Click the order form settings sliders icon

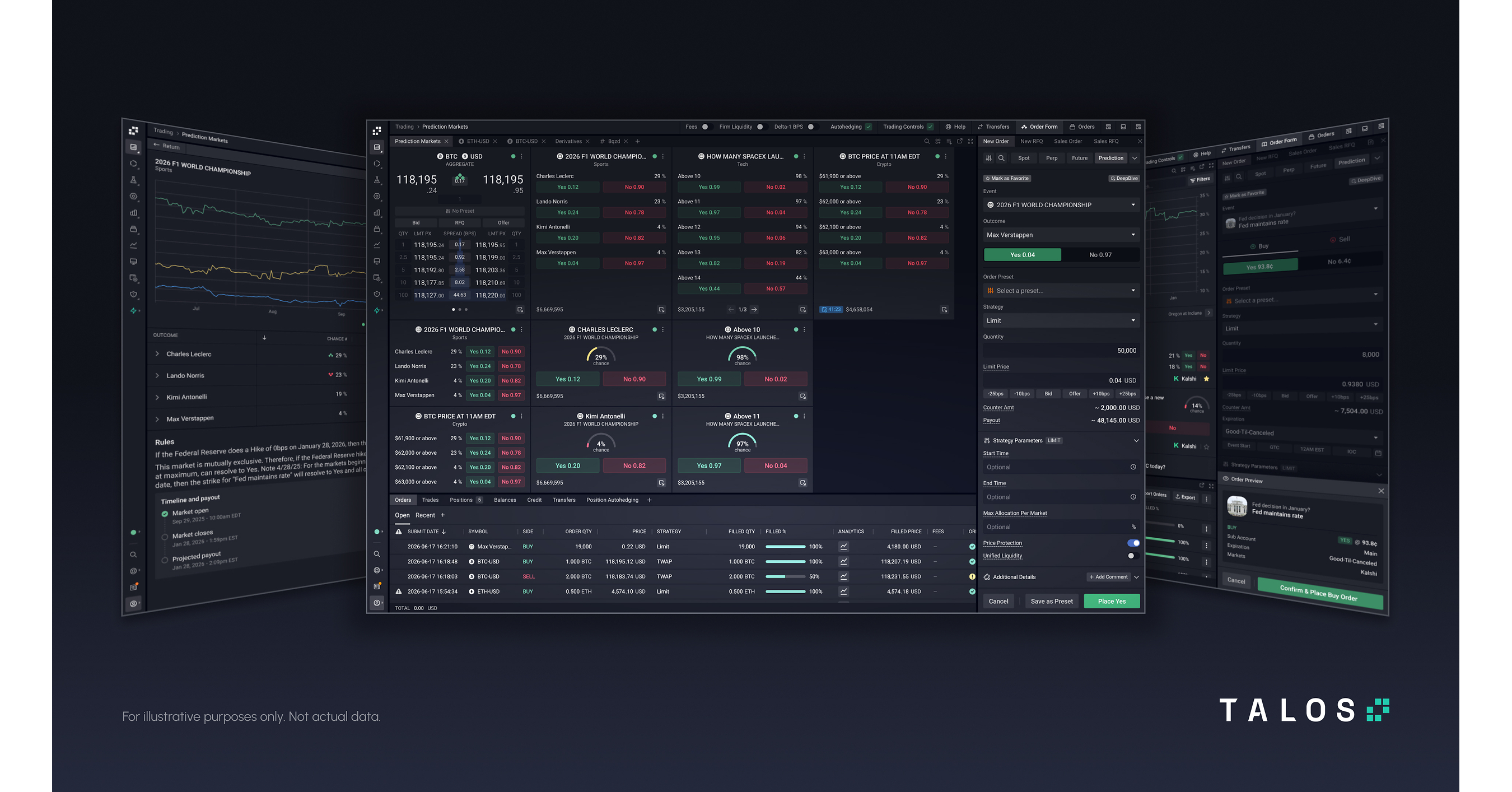tap(989, 158)
